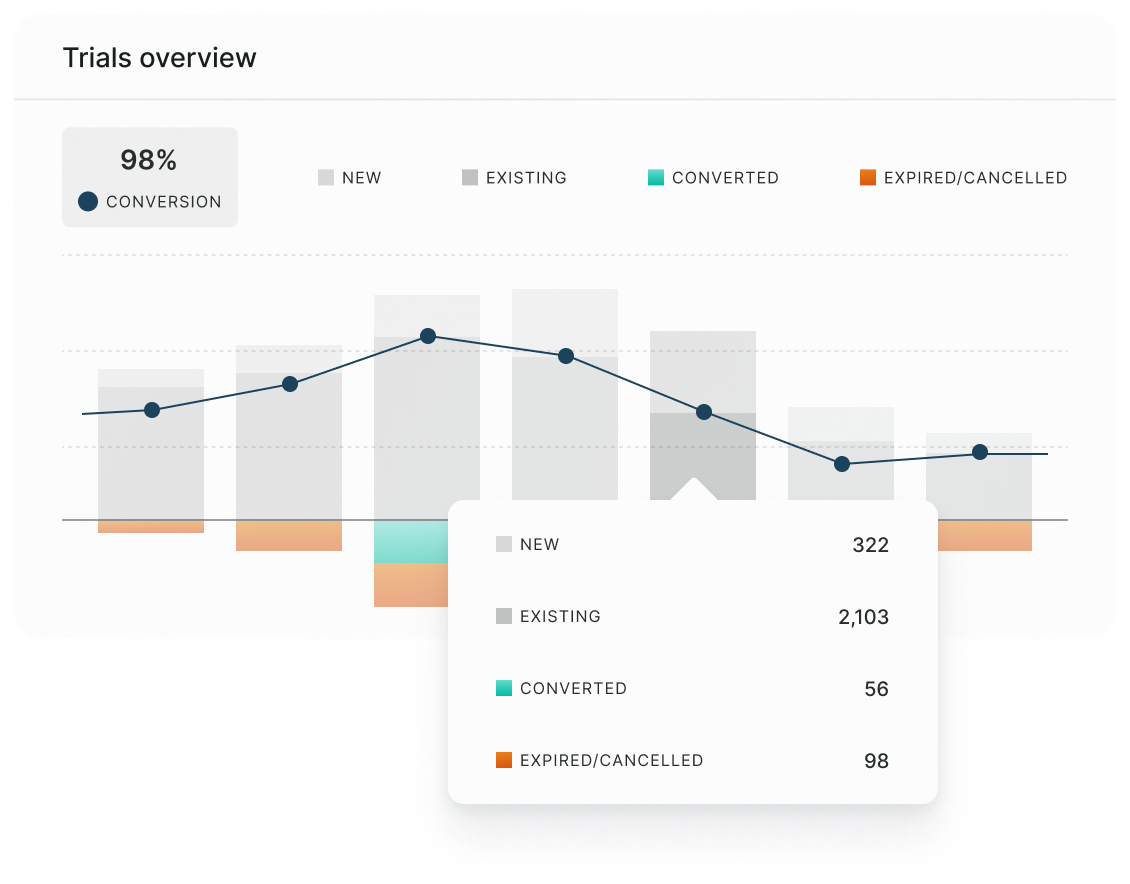Click the dark blue CONVERSION dot in badge

88,201
